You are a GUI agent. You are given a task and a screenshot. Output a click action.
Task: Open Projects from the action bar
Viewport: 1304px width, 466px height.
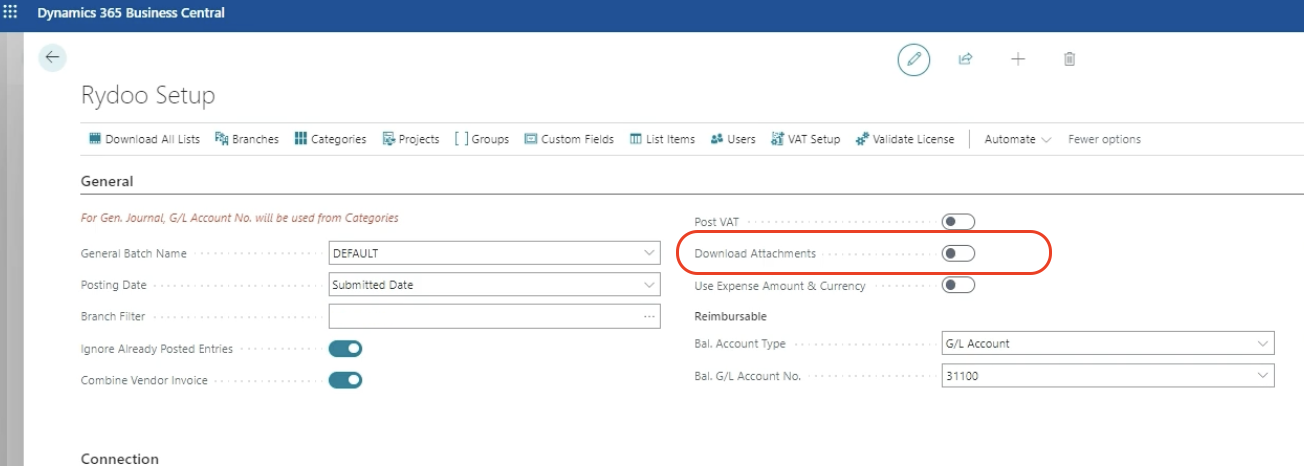point(411,139)
